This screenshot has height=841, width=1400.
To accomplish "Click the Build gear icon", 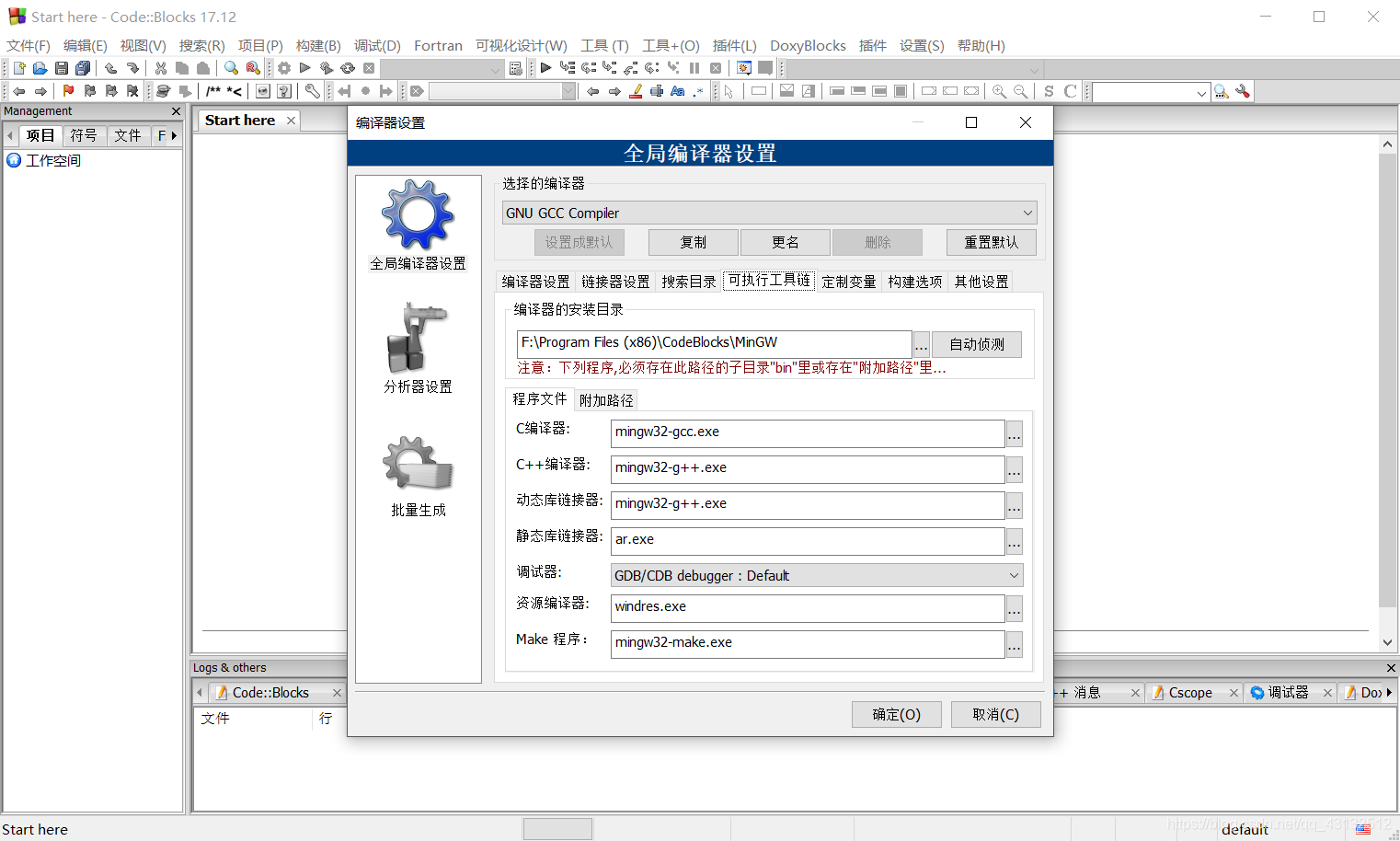I will coord(284,68).
